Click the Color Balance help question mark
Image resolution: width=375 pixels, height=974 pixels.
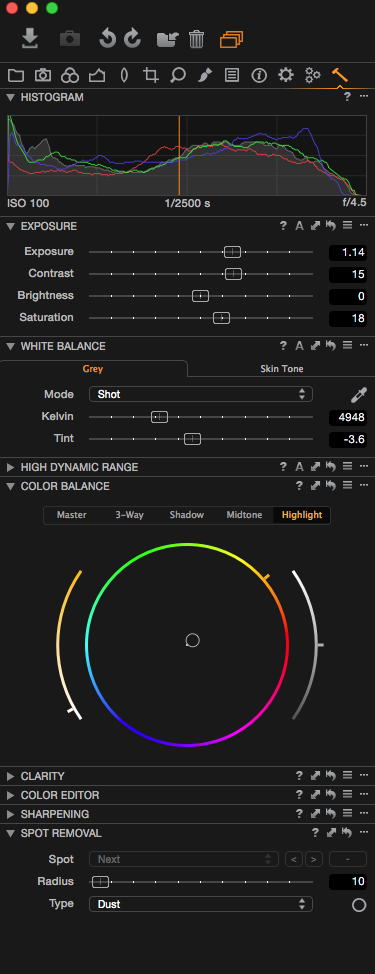tap(299, 486)
